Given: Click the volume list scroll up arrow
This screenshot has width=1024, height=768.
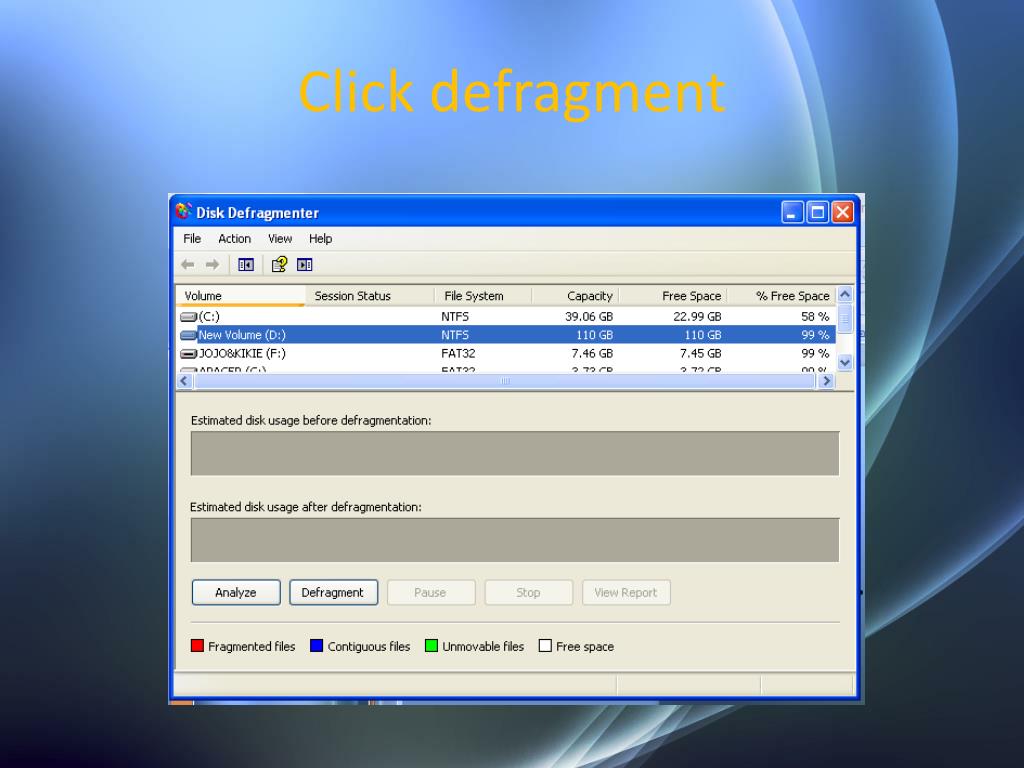Looking at the screenshot, I should (844, 295).
